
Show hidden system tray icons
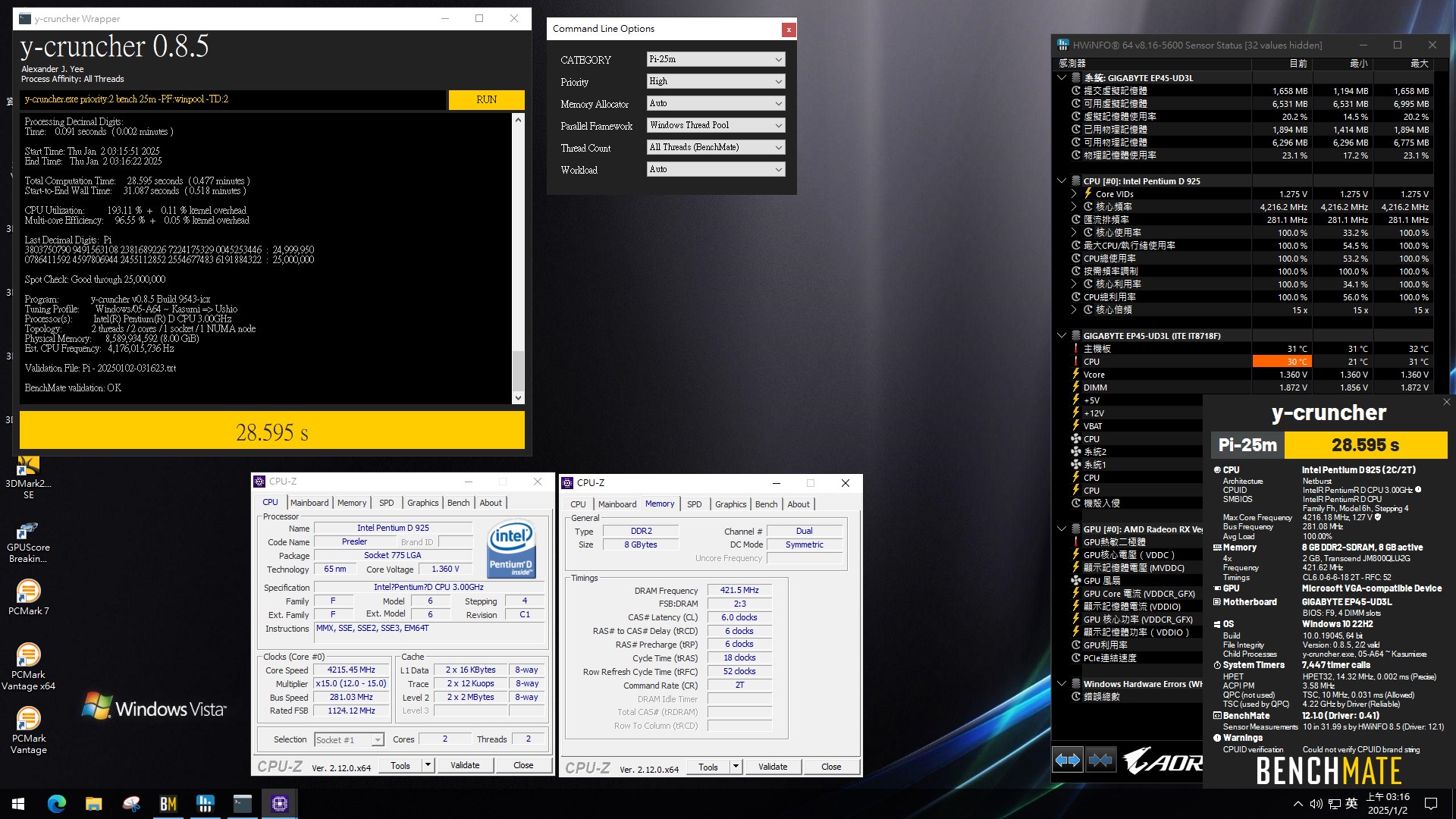[x=1298, y=804]
